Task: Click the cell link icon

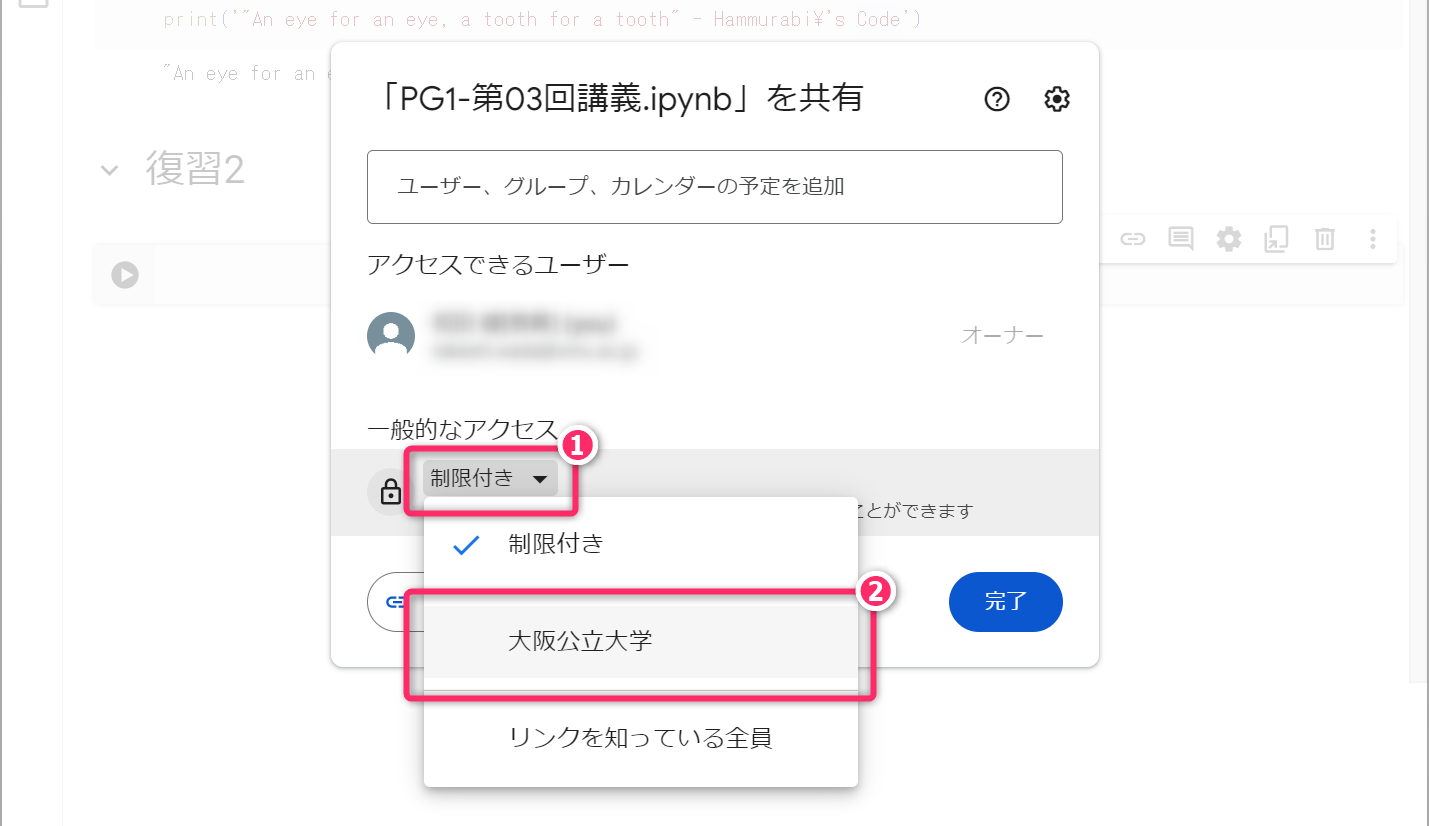Action: [x=1132, y=239]
